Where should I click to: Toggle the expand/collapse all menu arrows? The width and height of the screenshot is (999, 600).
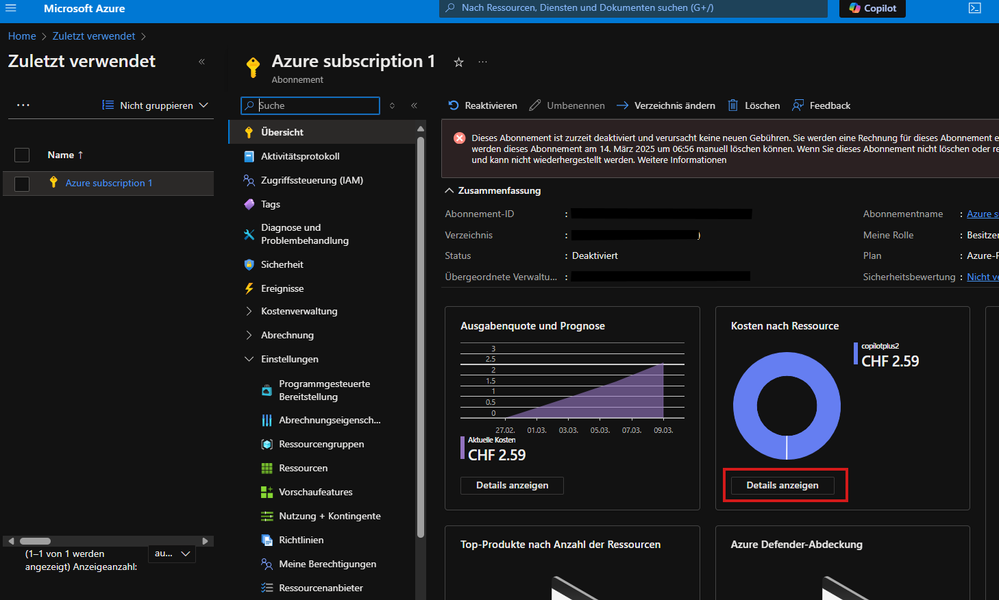pos(392,106)
